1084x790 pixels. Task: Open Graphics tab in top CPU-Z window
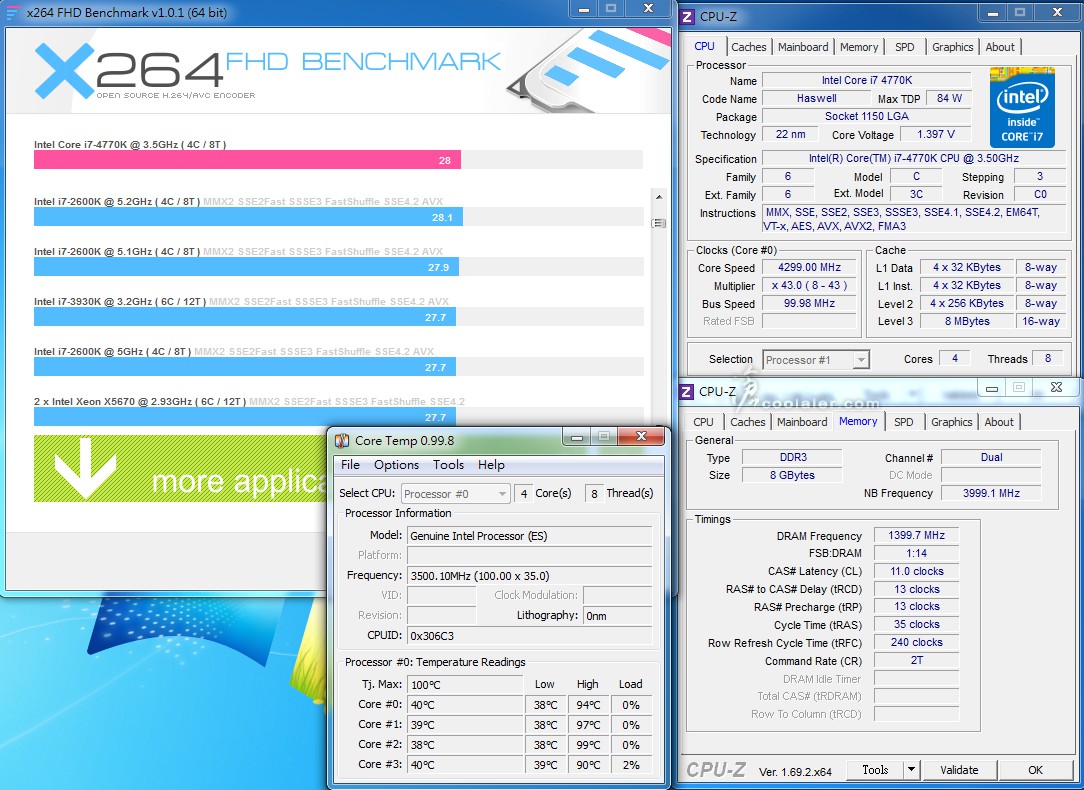(952, 47)
